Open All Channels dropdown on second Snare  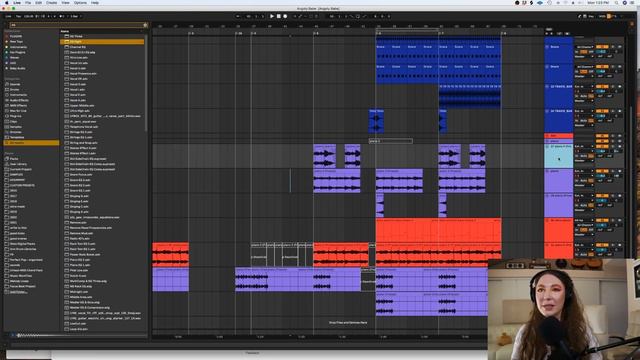tap(584, 67)
